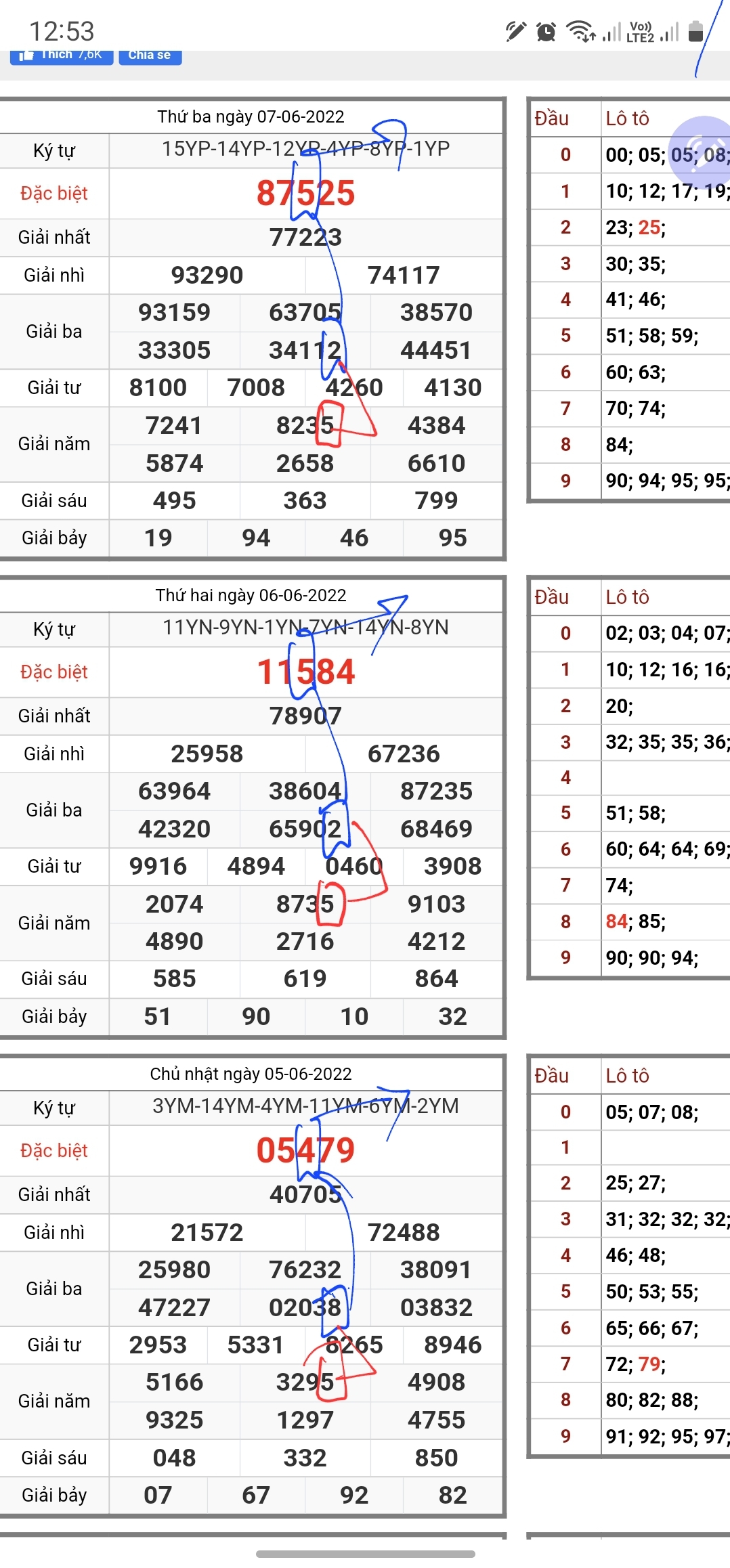The width and height of the screenshot is (730, 1568).
Task: Select header Thứ hai ngày 06-06-2022
Action: click(x=251, y=595)
